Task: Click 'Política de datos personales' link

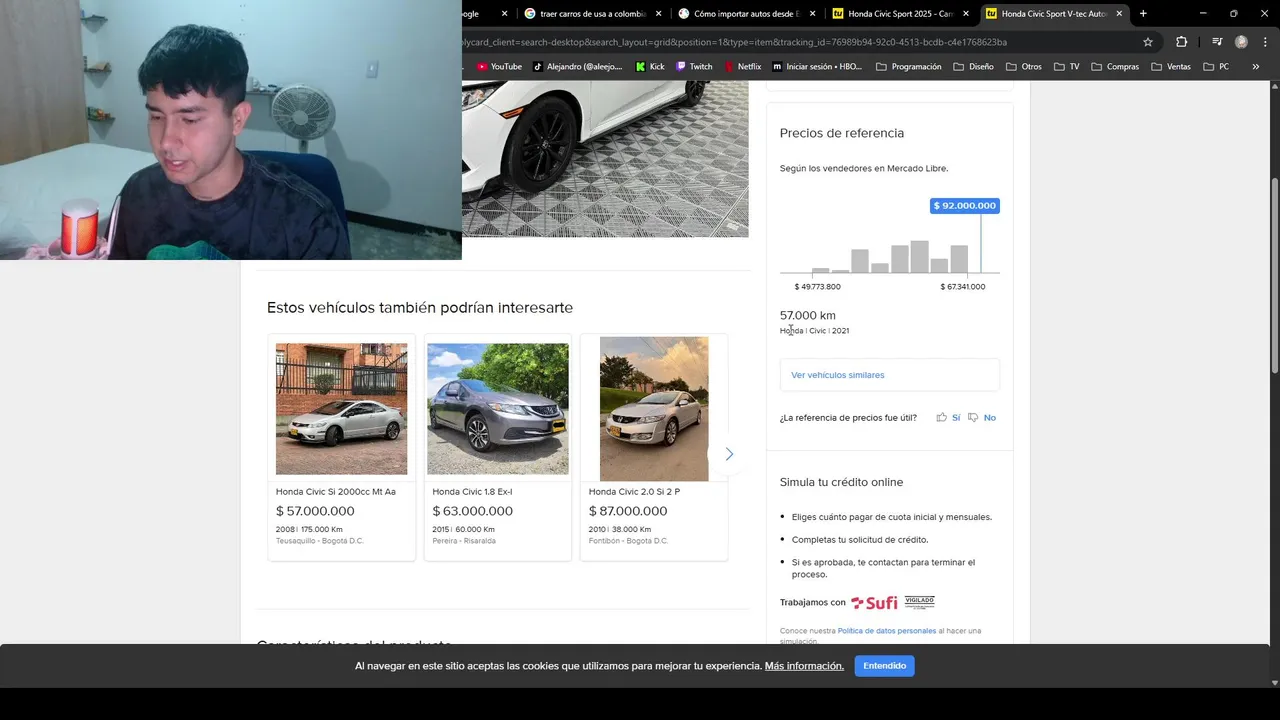Action: point(887,631)
